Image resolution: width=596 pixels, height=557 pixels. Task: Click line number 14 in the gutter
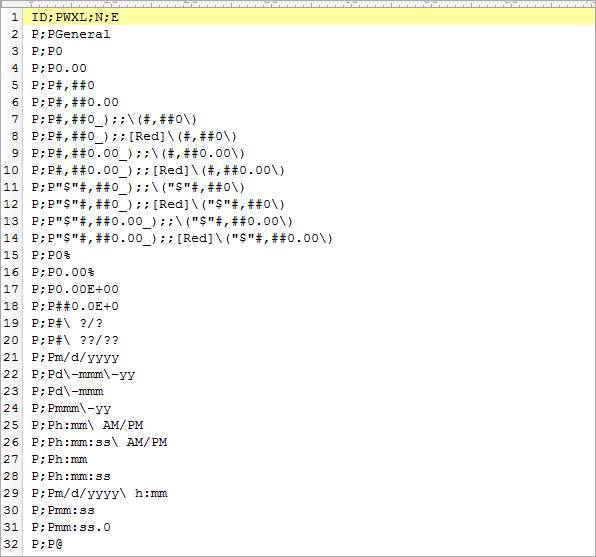pyautogui.click(x=11, y=238)
